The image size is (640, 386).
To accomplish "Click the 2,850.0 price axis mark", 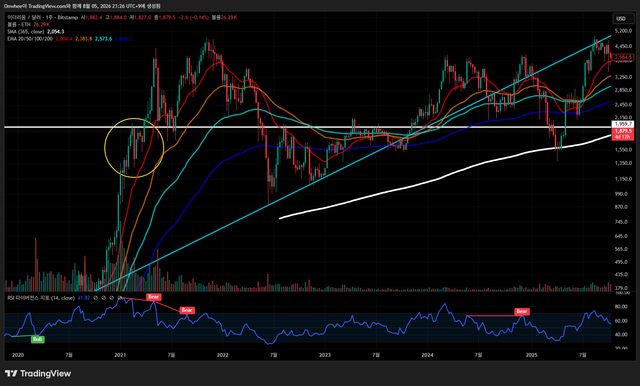I will pos(623,90).
